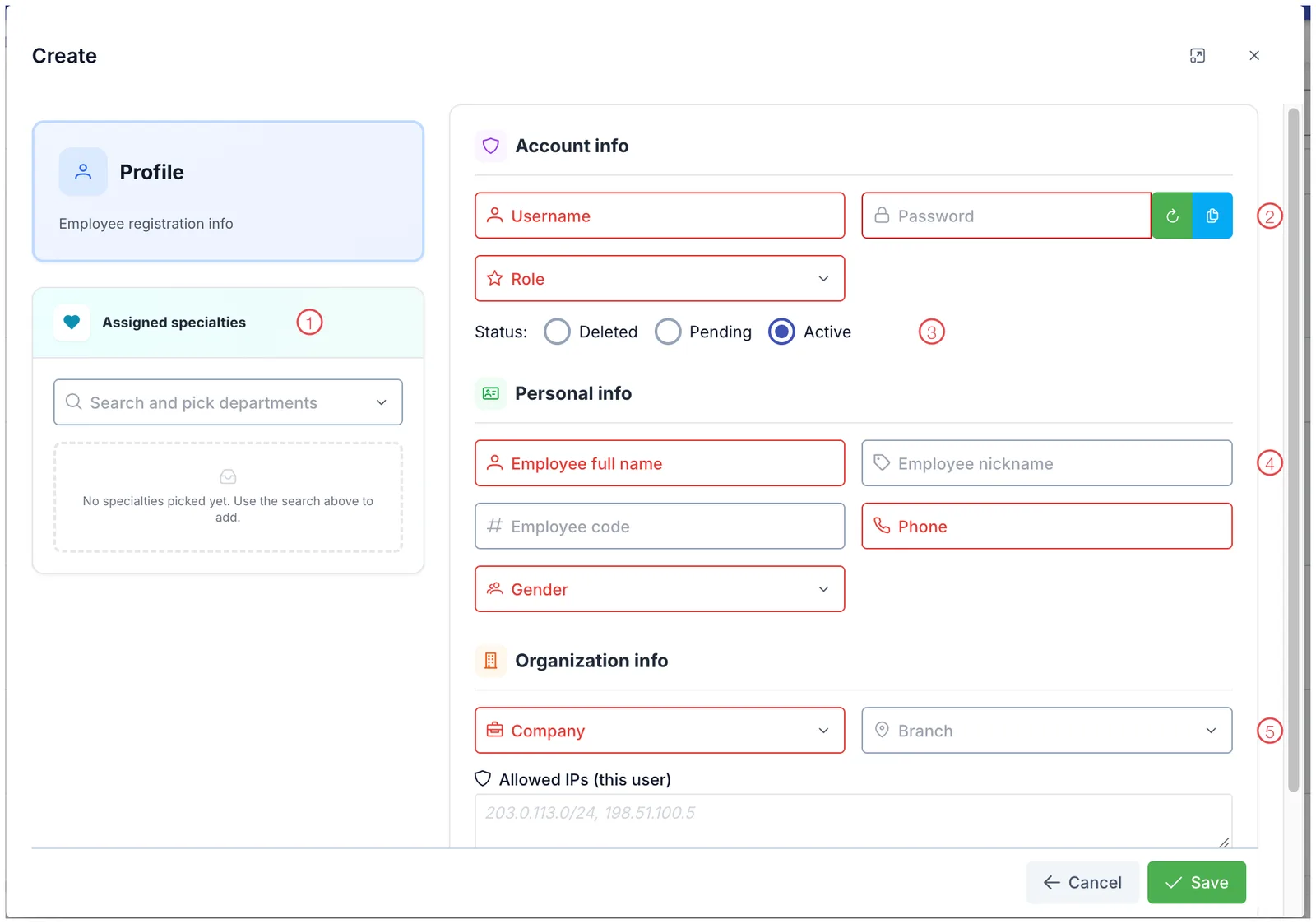Open the Company dropdown
This screenshot has width=1316, height=924.
click(660, 731)
